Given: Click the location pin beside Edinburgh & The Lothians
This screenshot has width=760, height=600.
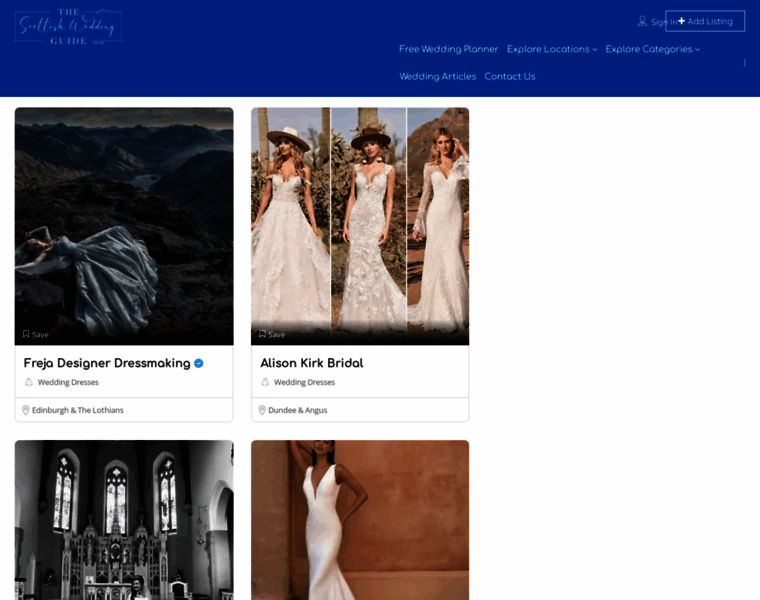Looking at the screenshot, I should 26,410.
